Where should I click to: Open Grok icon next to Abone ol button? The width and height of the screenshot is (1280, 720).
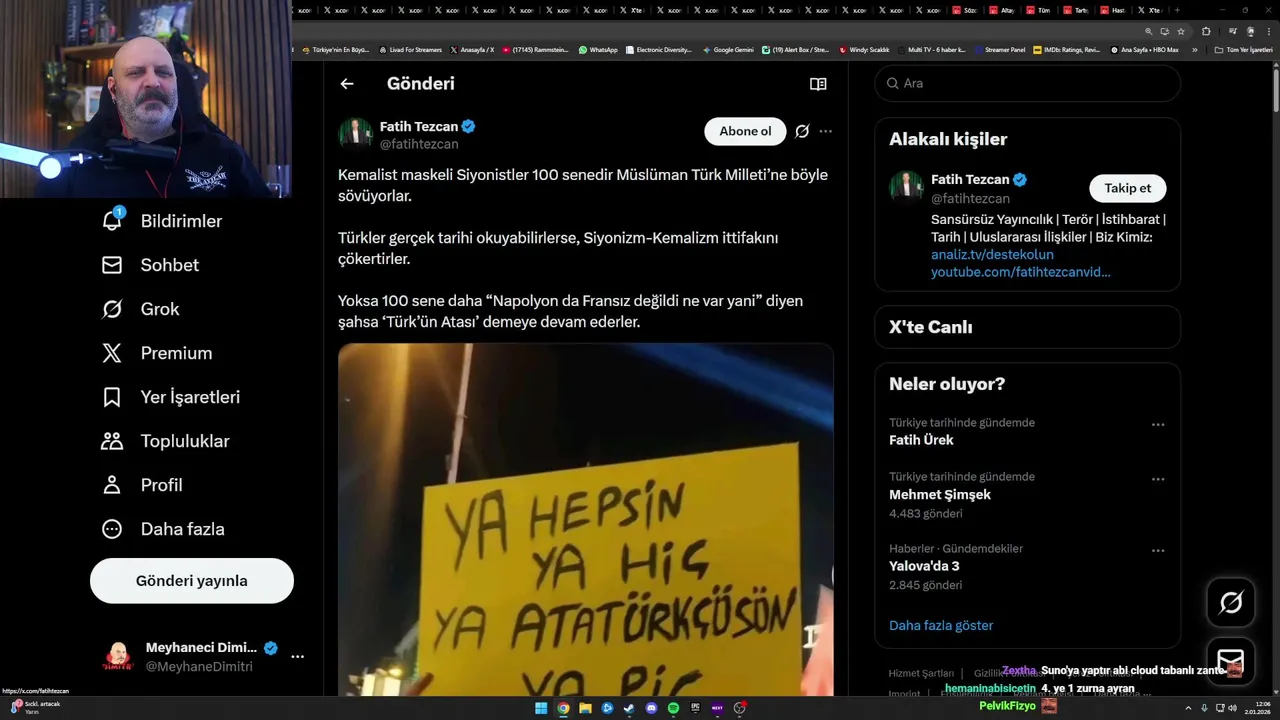pyautogui.click(x=802, y=131)
